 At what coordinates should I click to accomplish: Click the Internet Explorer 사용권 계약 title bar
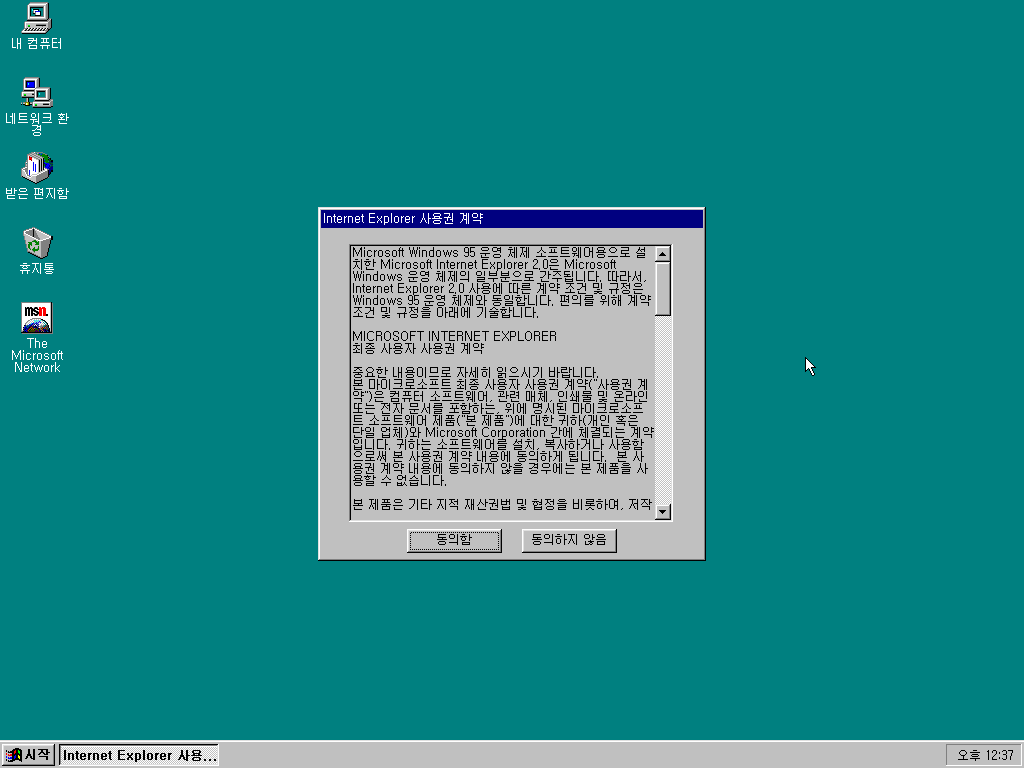click(512, 219)
